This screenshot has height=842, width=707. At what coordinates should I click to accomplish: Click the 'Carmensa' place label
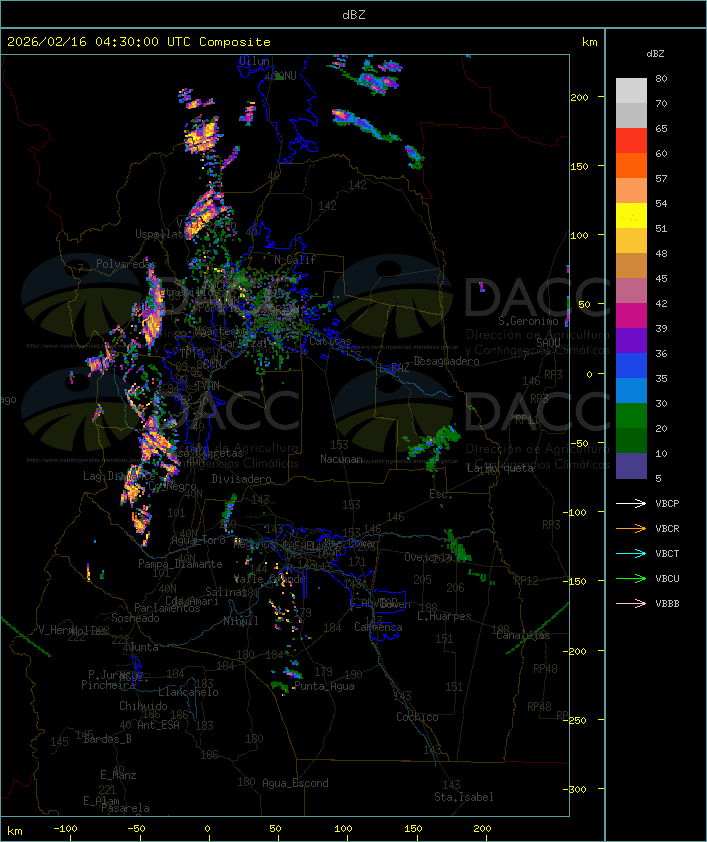378,627
